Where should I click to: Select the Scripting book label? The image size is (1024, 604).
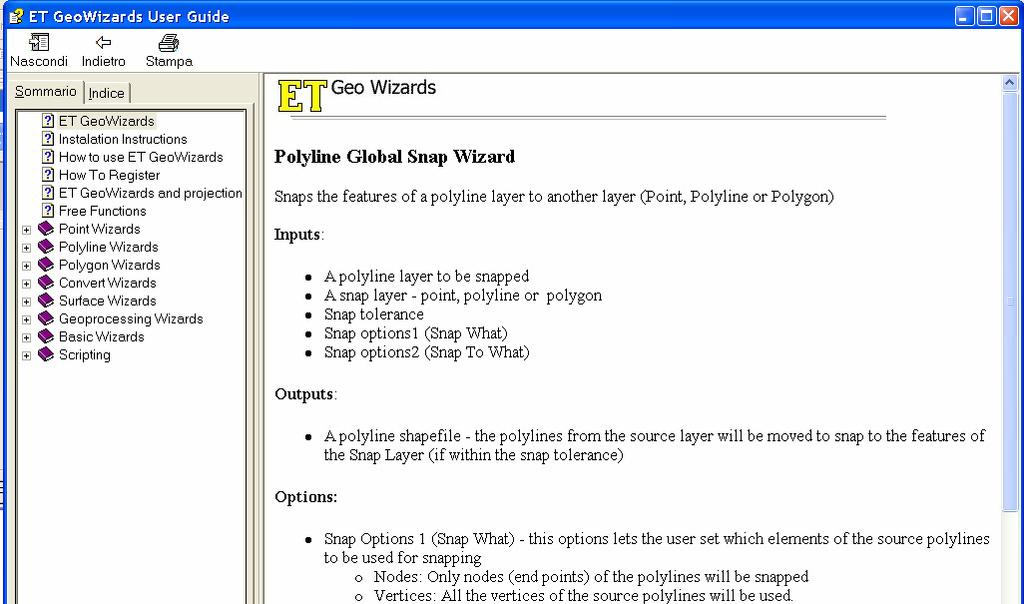84,355
